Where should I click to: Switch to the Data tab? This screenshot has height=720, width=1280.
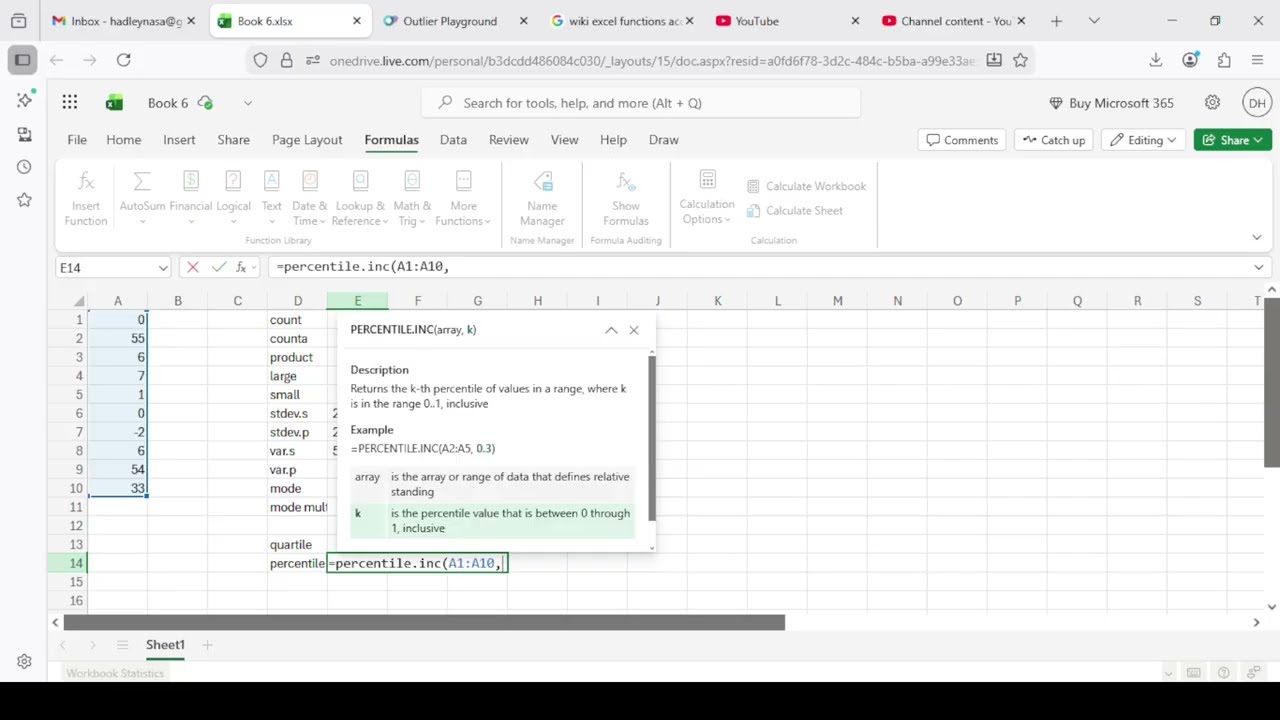(x=453, y=140)
